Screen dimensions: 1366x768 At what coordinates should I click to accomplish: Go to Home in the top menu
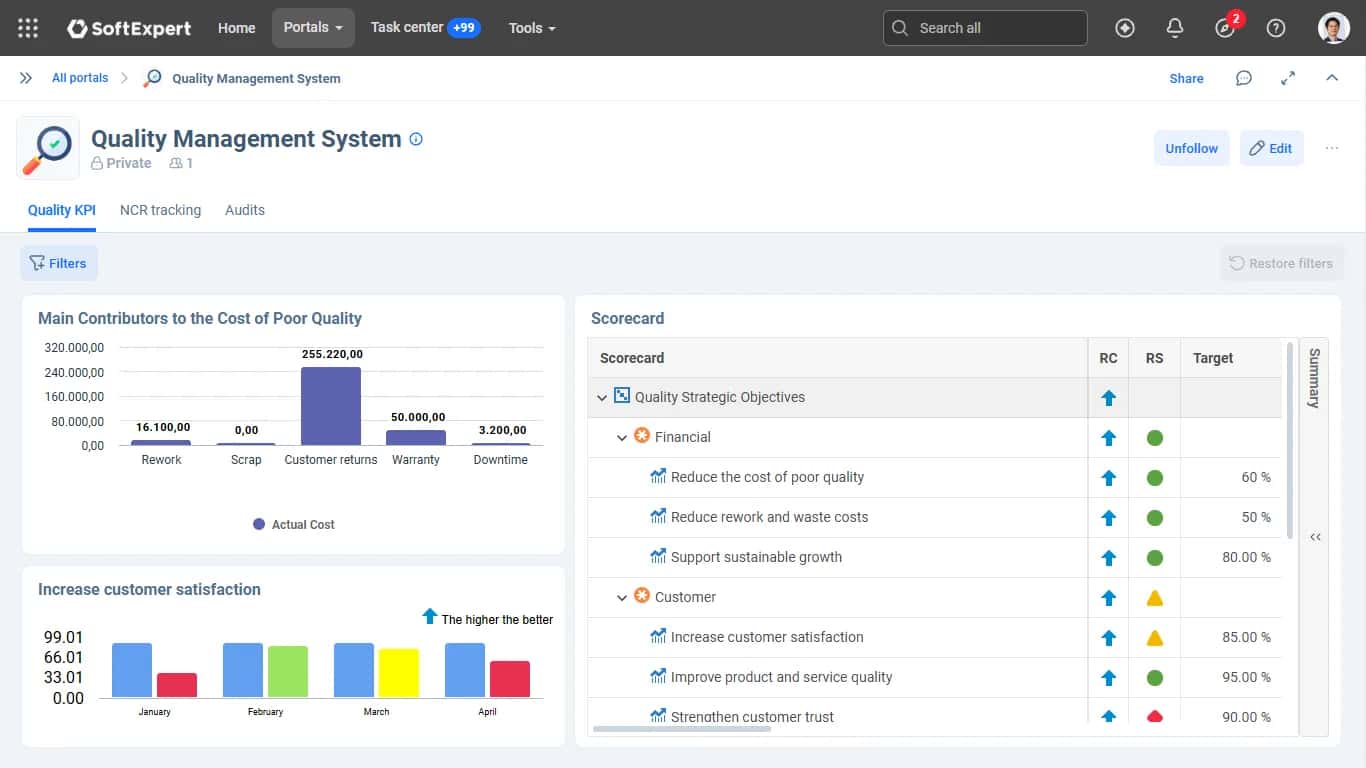coord(237,28)
